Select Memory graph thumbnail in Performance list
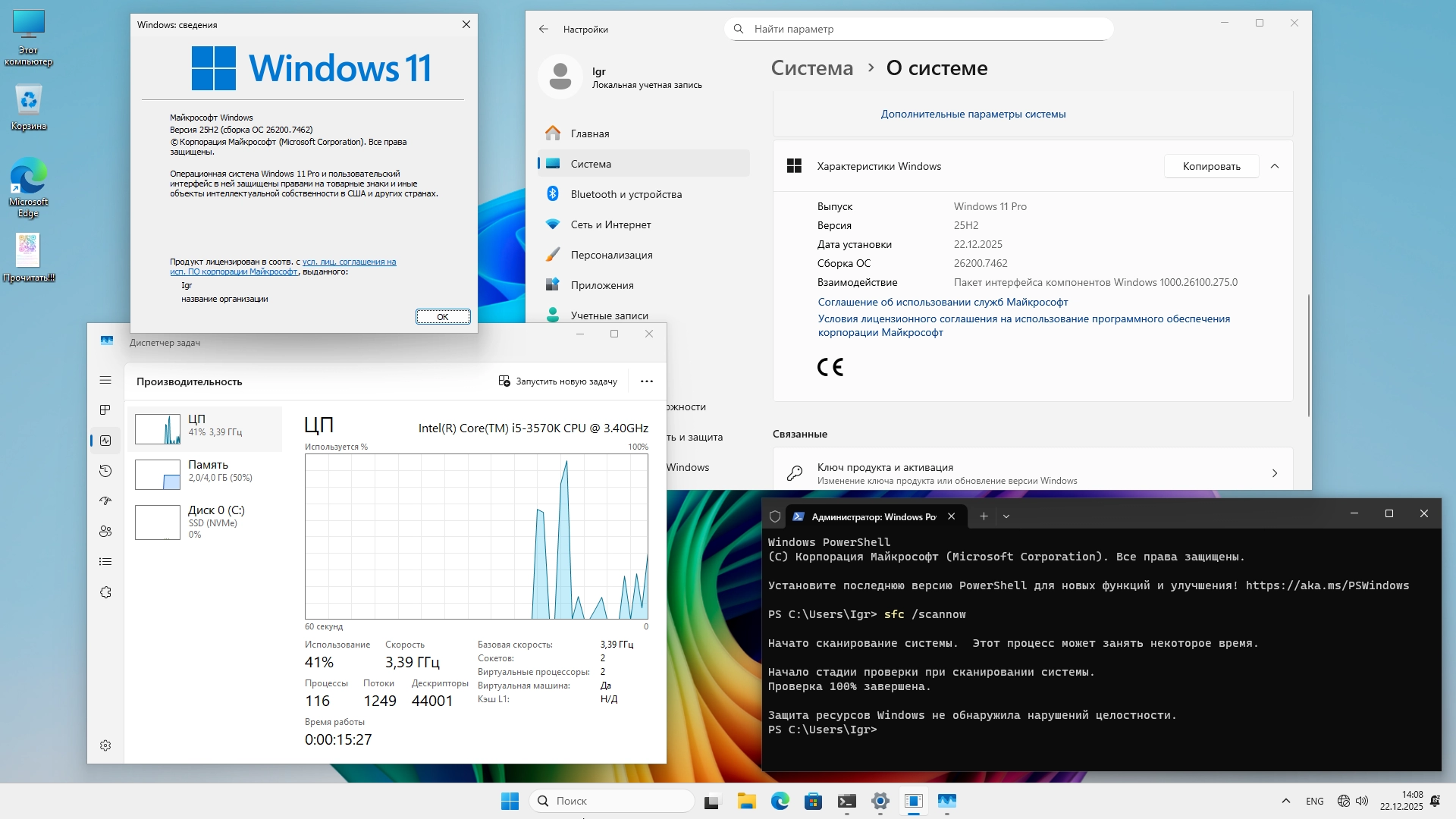The width and height of the screenshot is (1456, 819). point(158,475)
